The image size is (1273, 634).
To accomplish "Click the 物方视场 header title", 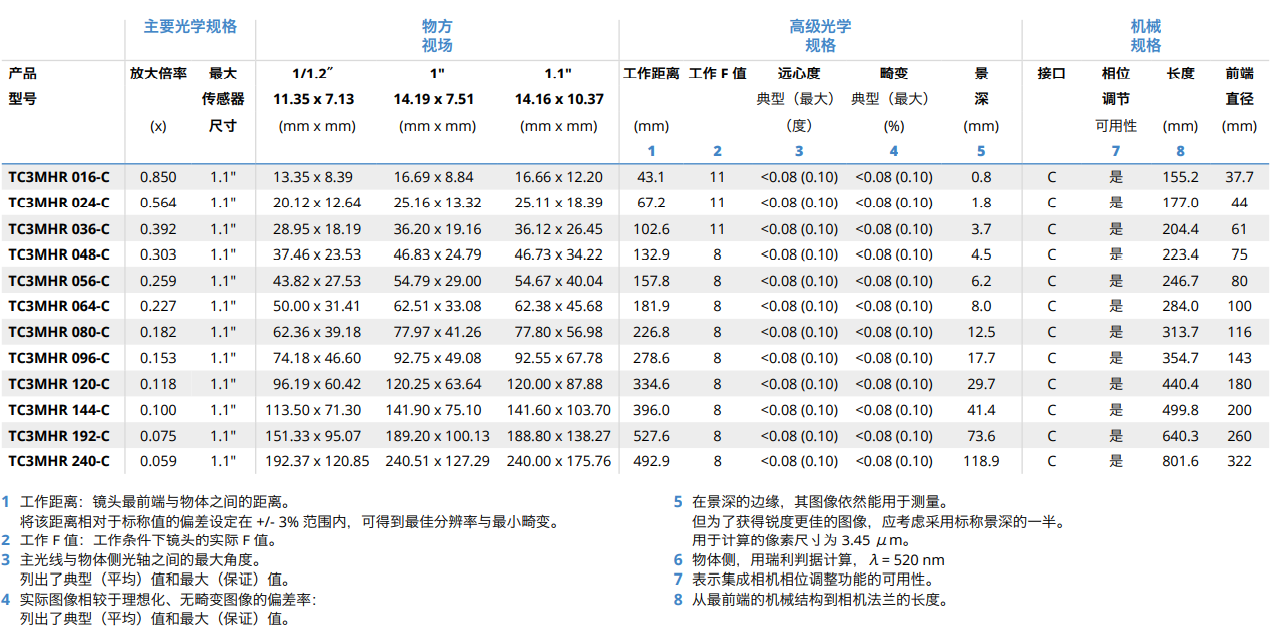I will [x=437, y=36].
